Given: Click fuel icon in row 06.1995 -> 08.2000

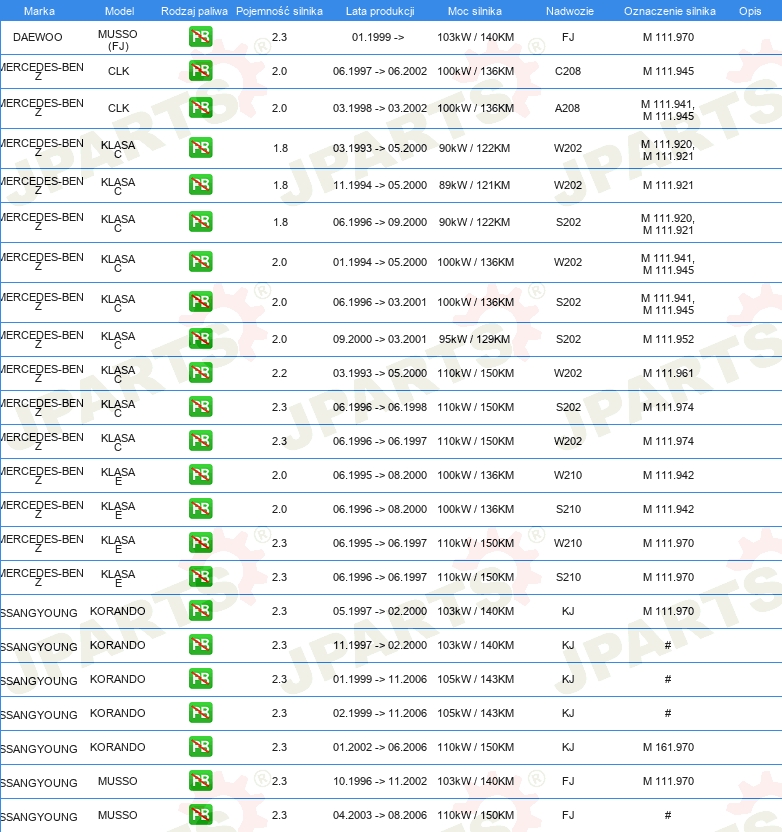Looking at the screenshot, I should [201, 474].
